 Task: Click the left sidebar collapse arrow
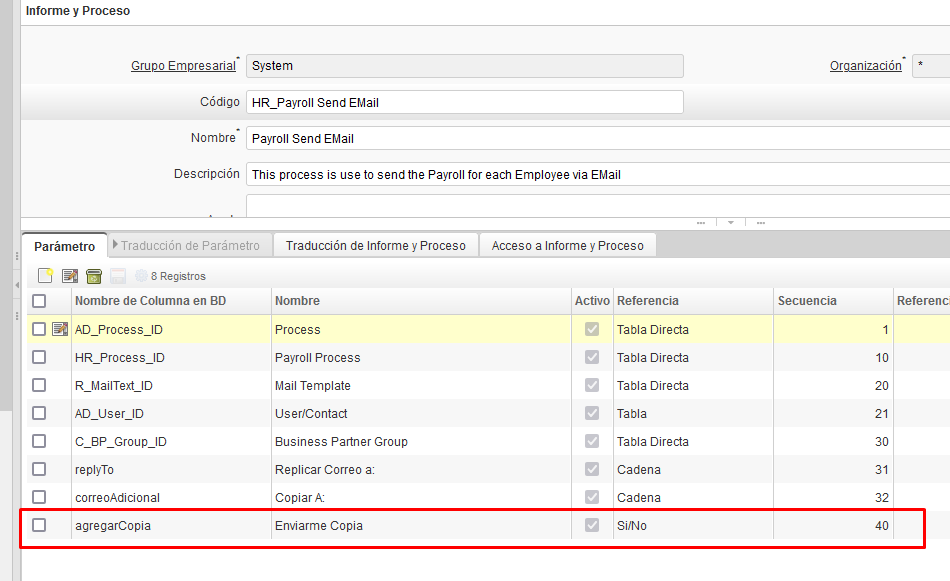click(x=17, y=286)
